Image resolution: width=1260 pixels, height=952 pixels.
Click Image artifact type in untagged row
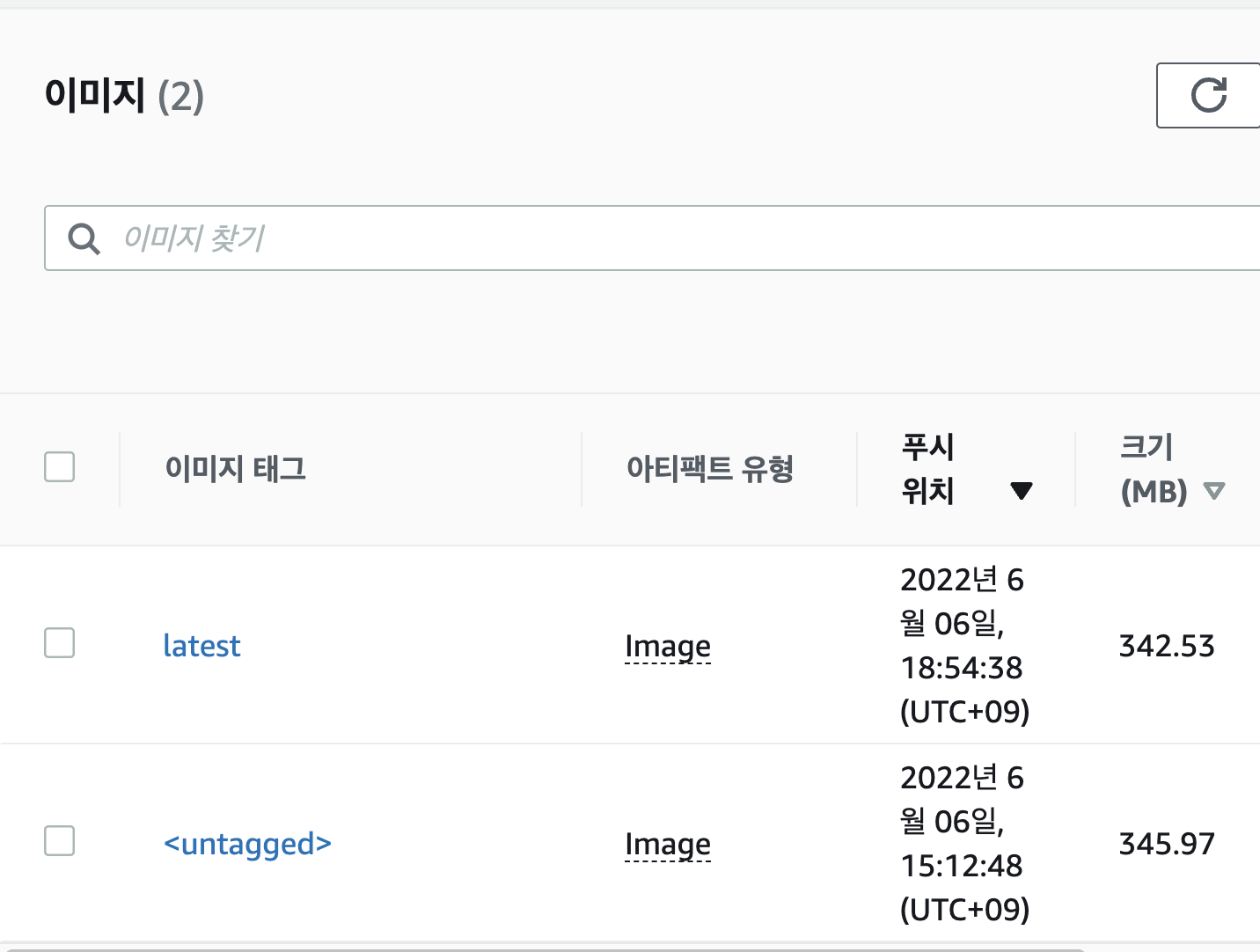click(668, 845)
